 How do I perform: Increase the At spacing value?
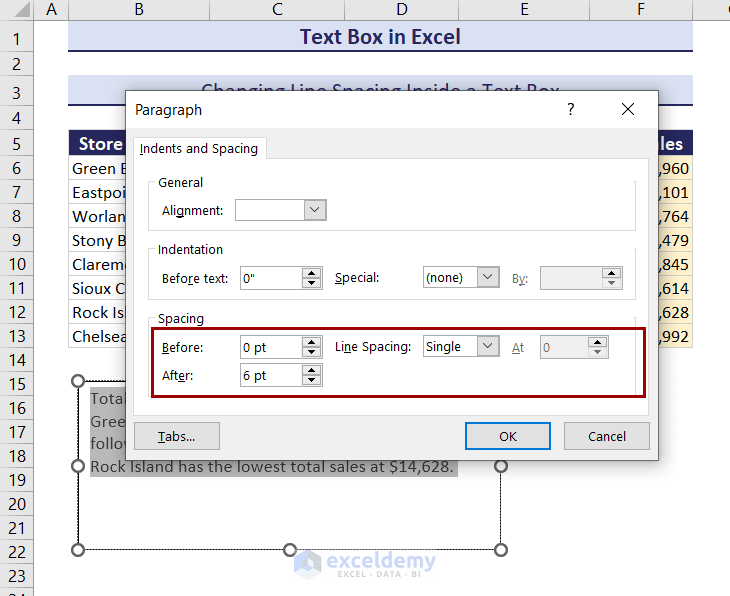597,343
